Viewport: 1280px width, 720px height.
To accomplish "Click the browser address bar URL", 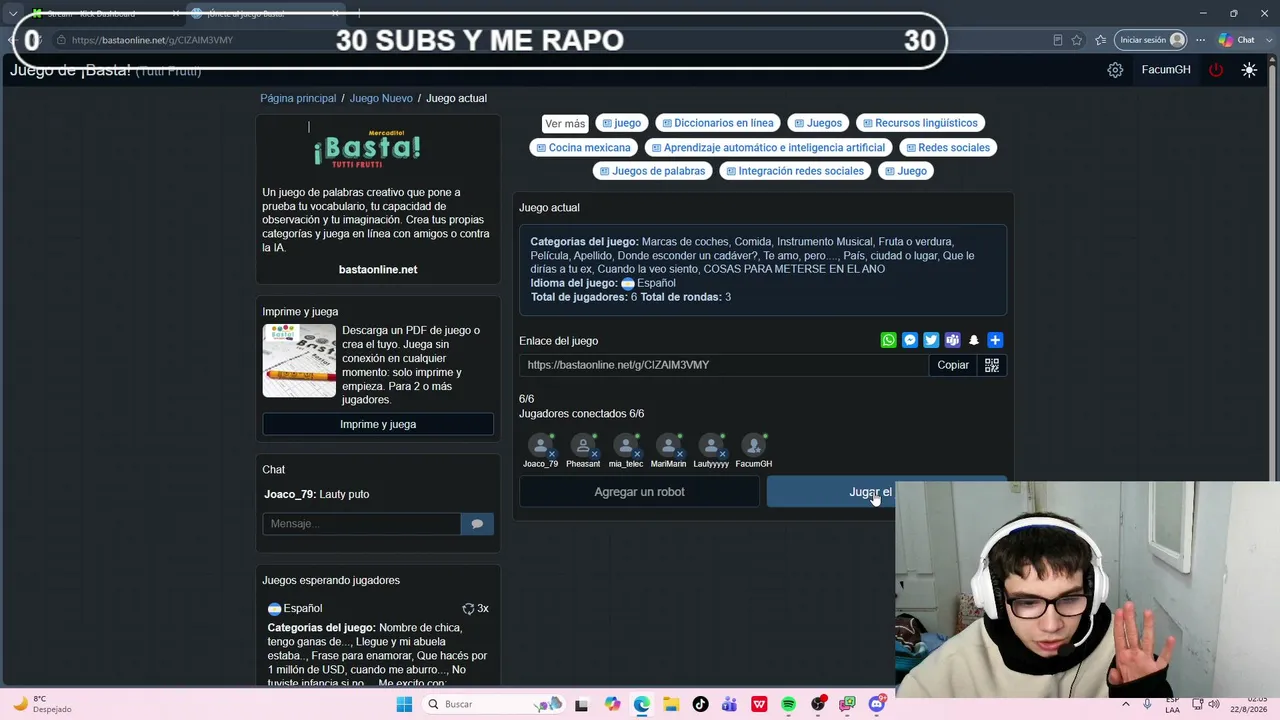I will 152,40.
